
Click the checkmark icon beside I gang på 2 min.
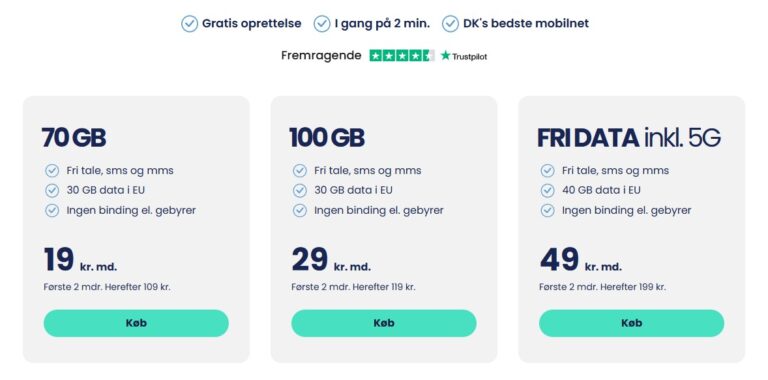322,24
